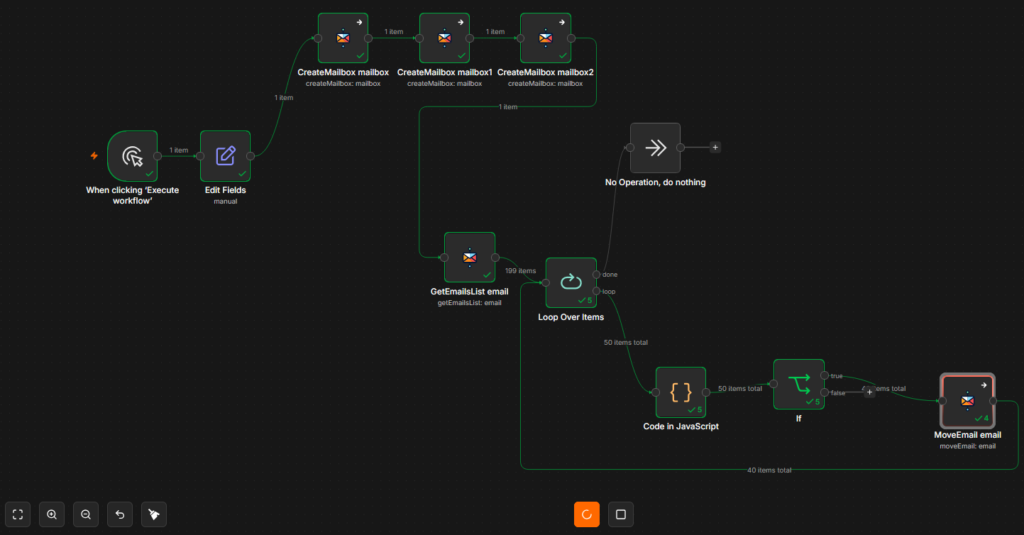Open the Edit Fields node

tap(225, 156)
